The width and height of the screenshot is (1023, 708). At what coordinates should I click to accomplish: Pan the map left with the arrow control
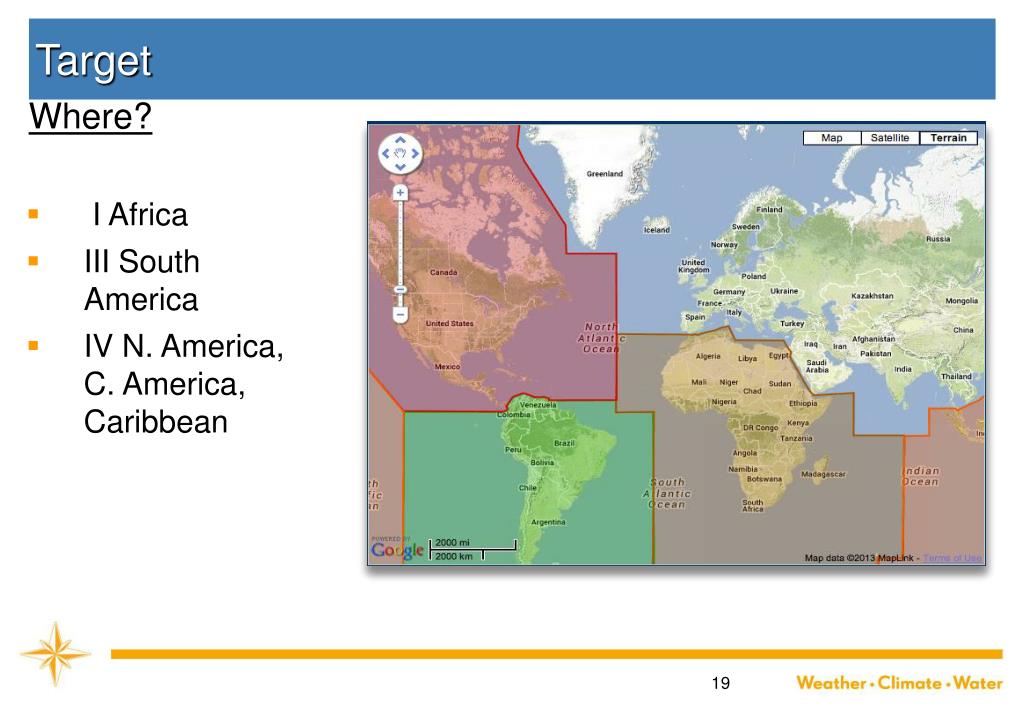coord(386,154)
